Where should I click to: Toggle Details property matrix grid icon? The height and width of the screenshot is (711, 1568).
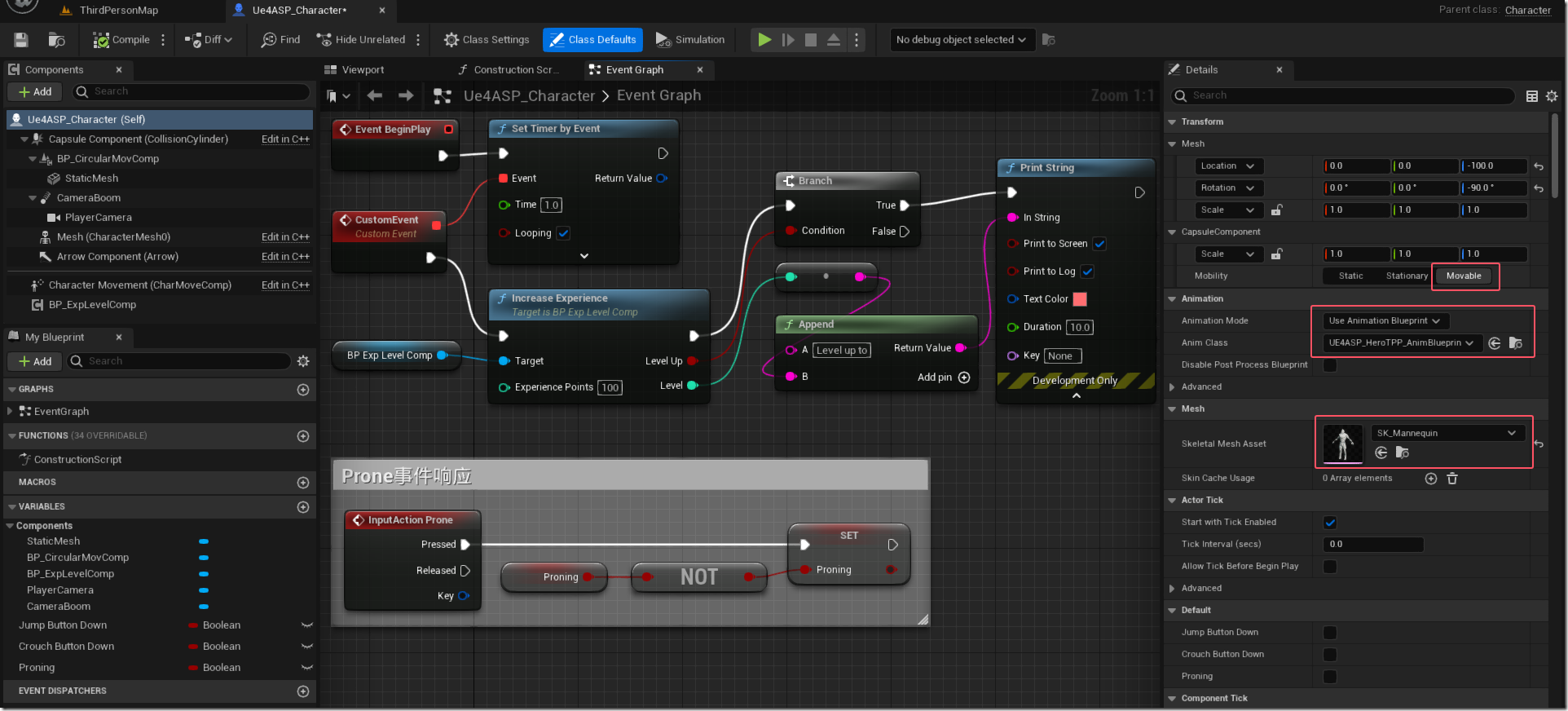1532,96
